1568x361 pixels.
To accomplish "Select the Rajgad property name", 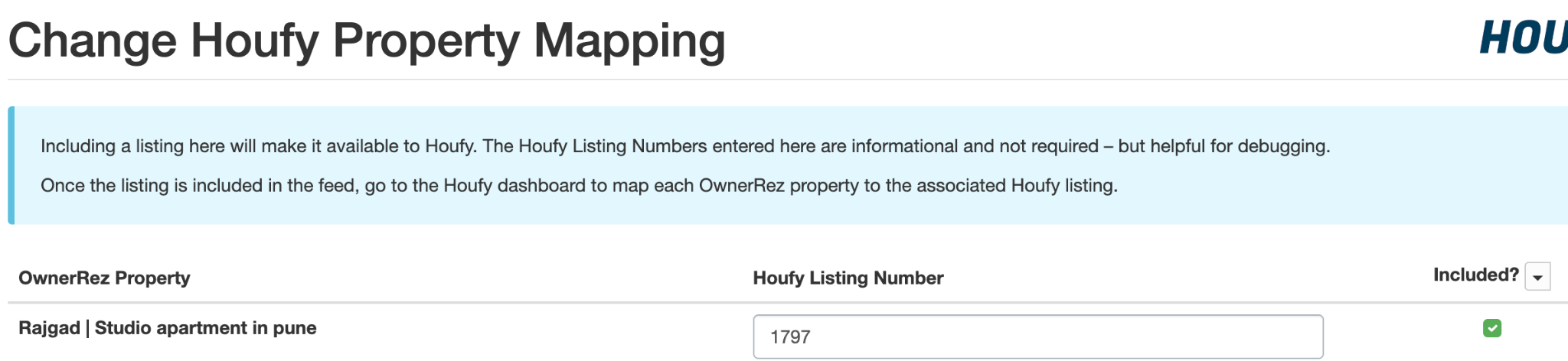I will point(49,328).
